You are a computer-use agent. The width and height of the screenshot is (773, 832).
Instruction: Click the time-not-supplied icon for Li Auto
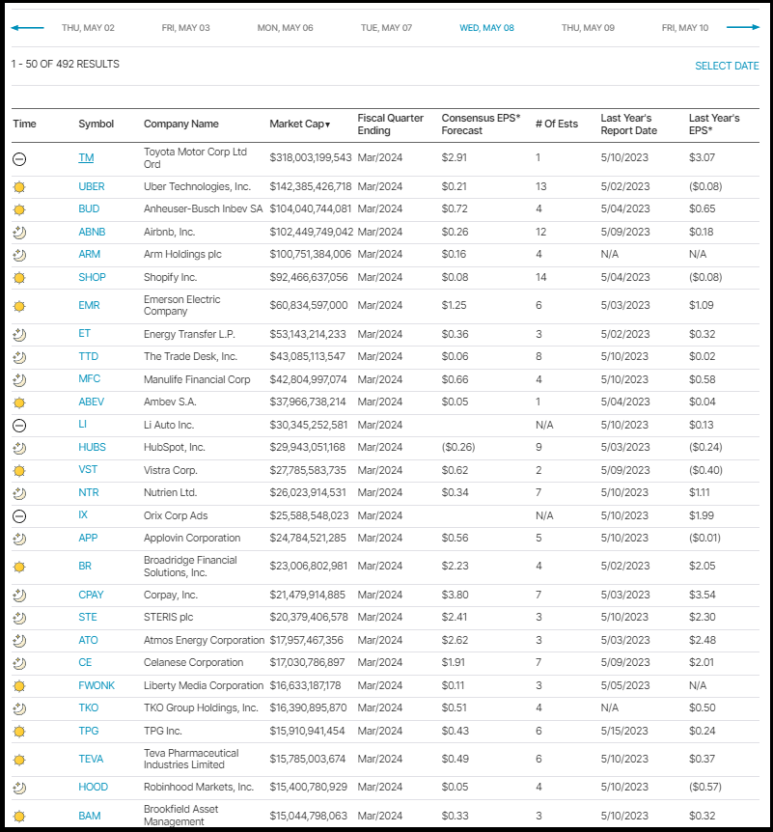(x=20, y=426)
